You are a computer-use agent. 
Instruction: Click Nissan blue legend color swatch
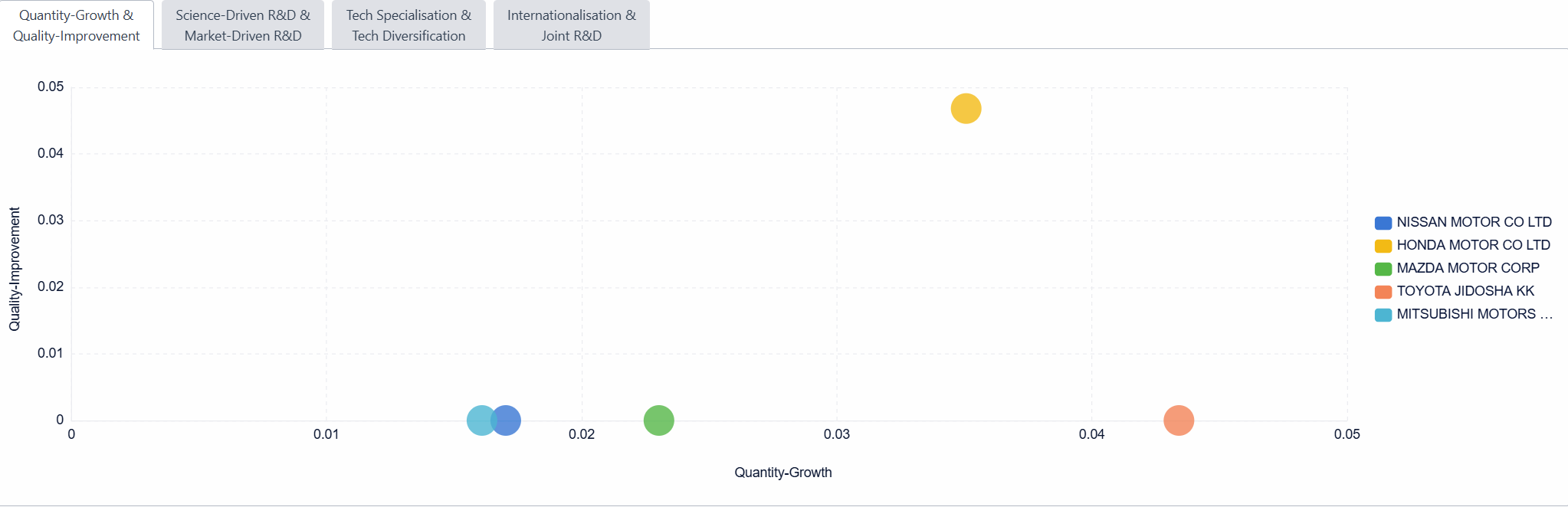tap(1383, 223)
